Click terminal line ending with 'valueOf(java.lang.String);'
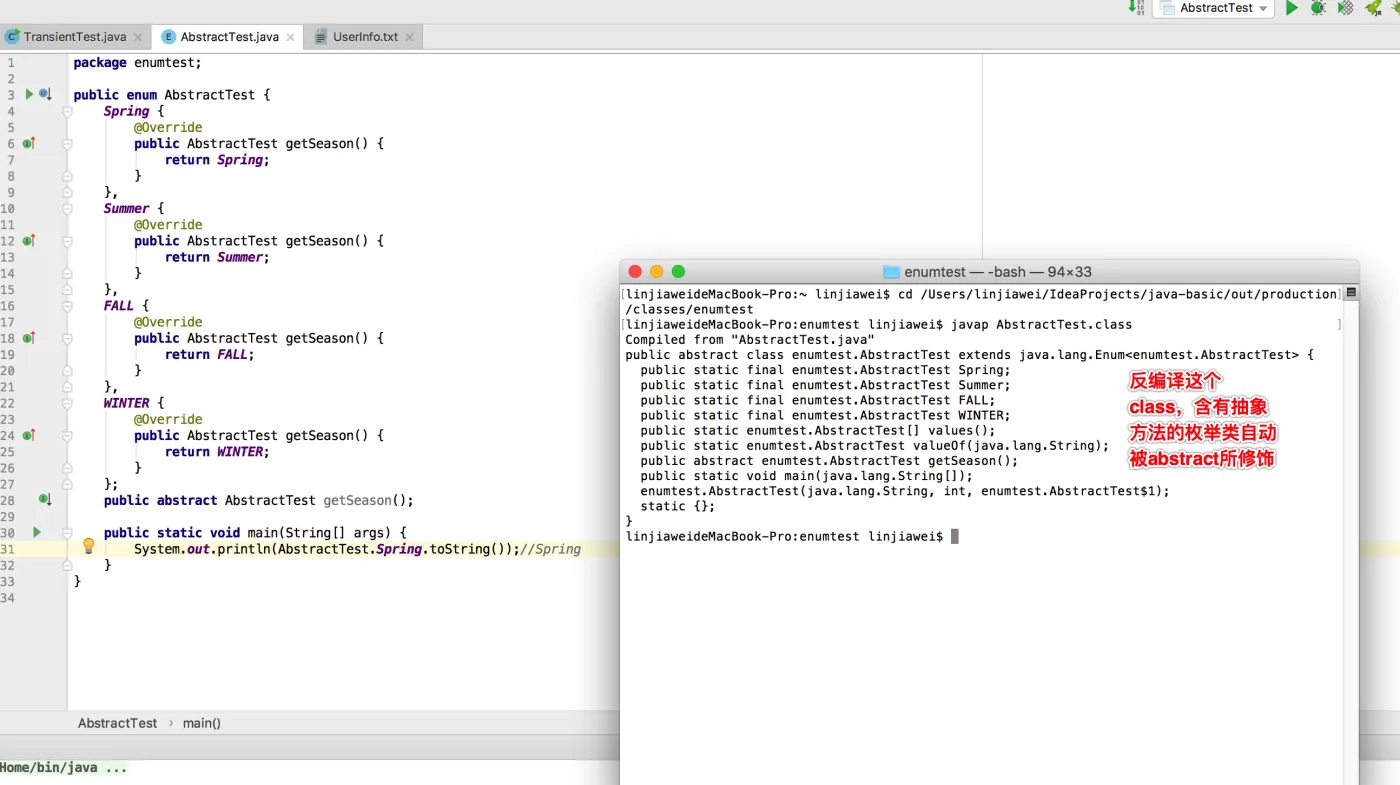This screenshot has height=785, width=1400. tap(875, 446)
